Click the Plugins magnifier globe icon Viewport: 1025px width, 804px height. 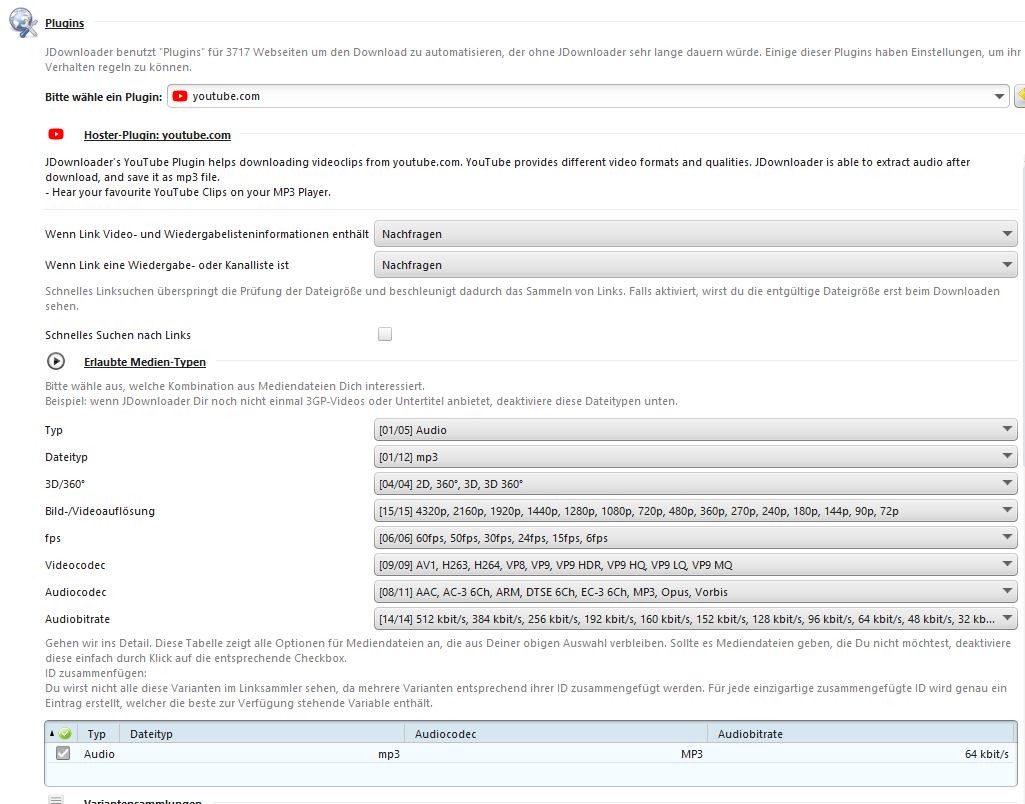23,22
